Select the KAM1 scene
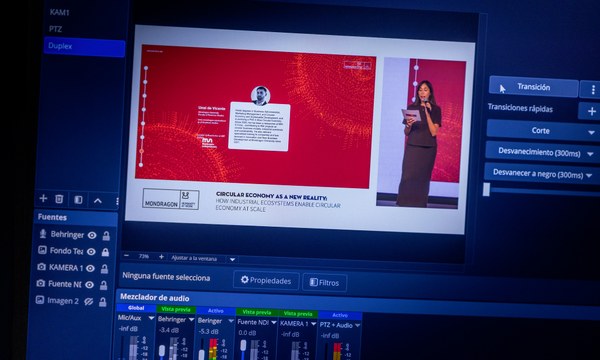The height and width of the screenshot is (360, 600). click(59, 12)
